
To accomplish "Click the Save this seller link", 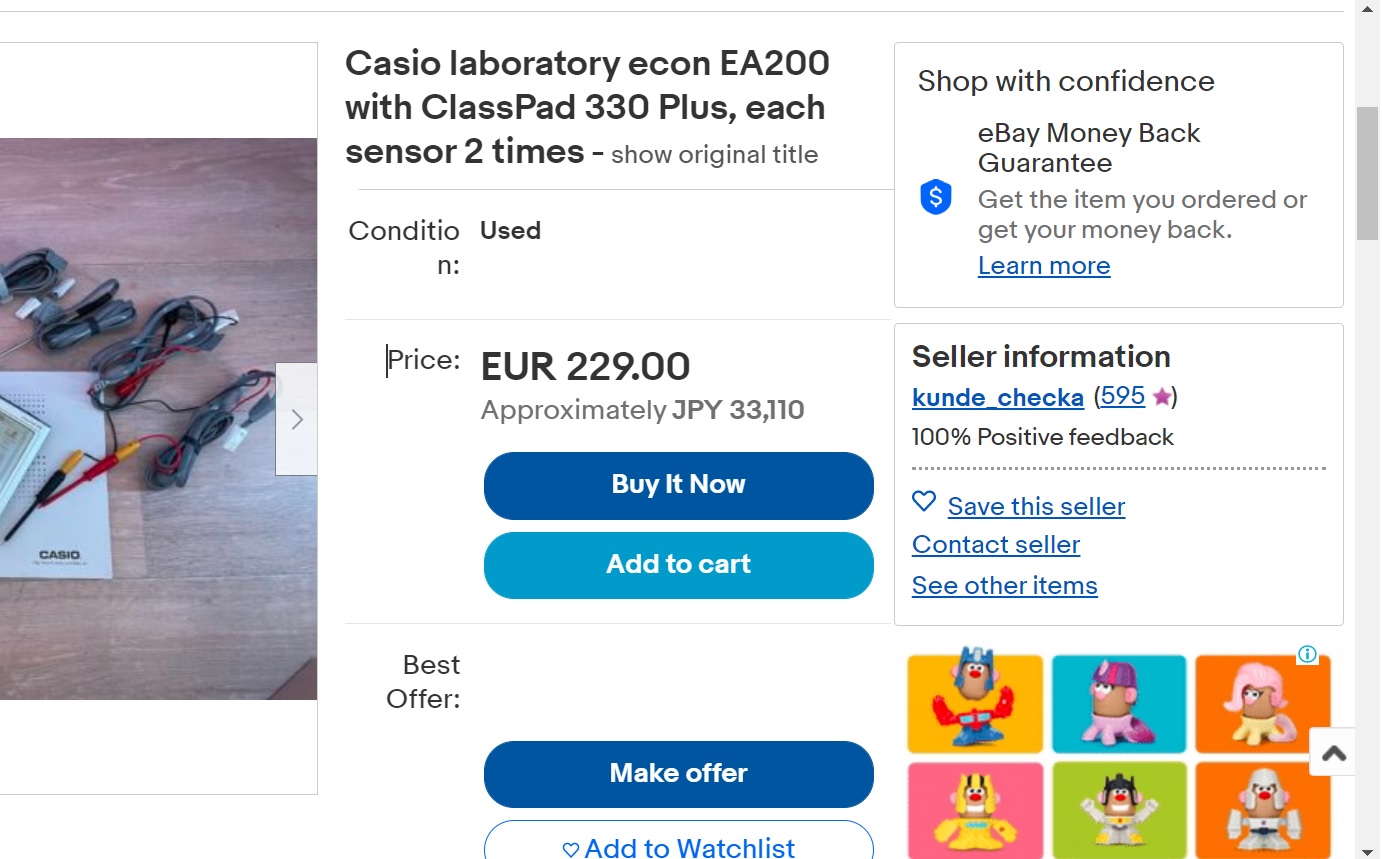I will 1037,507.
